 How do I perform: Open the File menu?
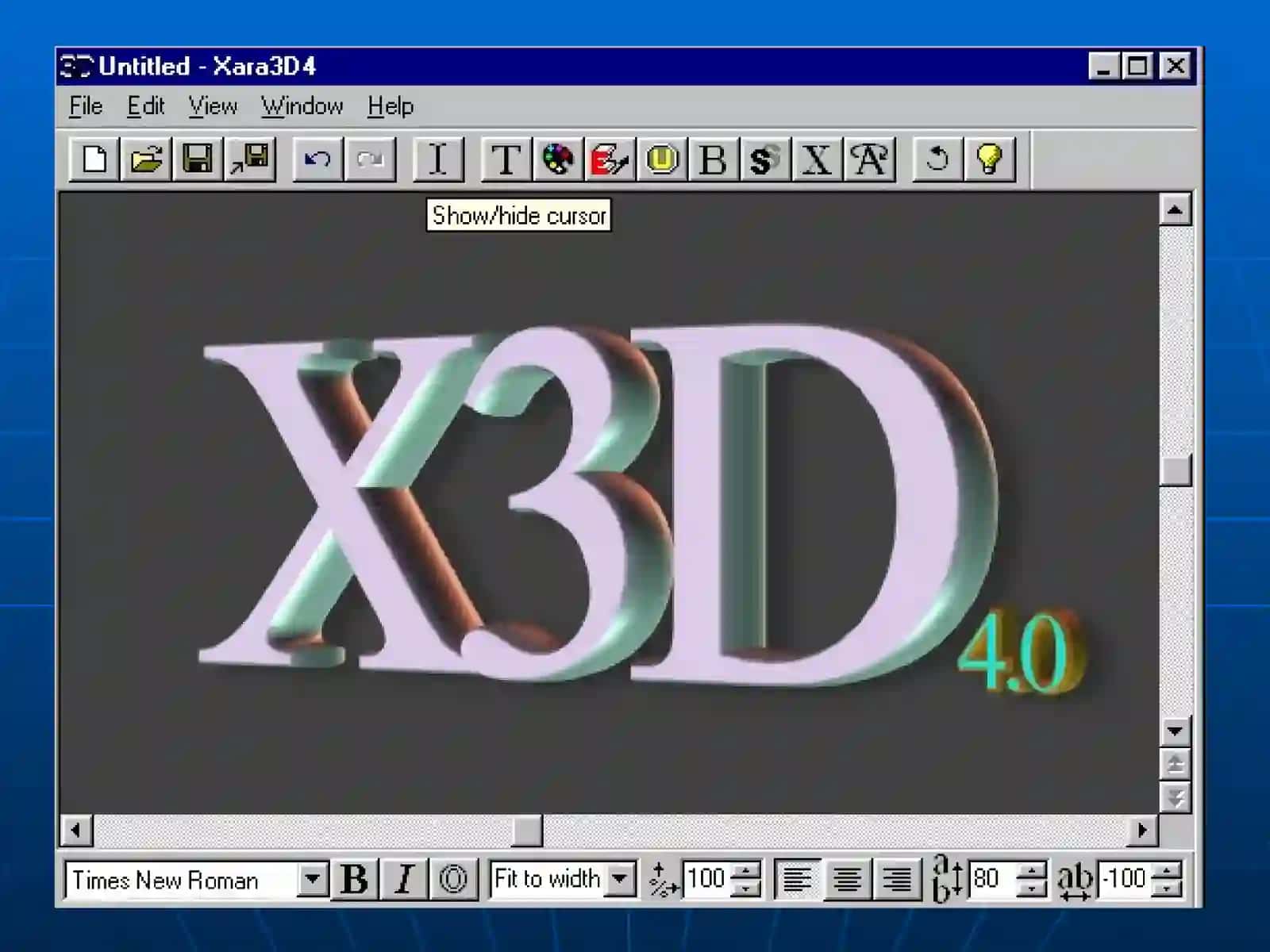86,106
